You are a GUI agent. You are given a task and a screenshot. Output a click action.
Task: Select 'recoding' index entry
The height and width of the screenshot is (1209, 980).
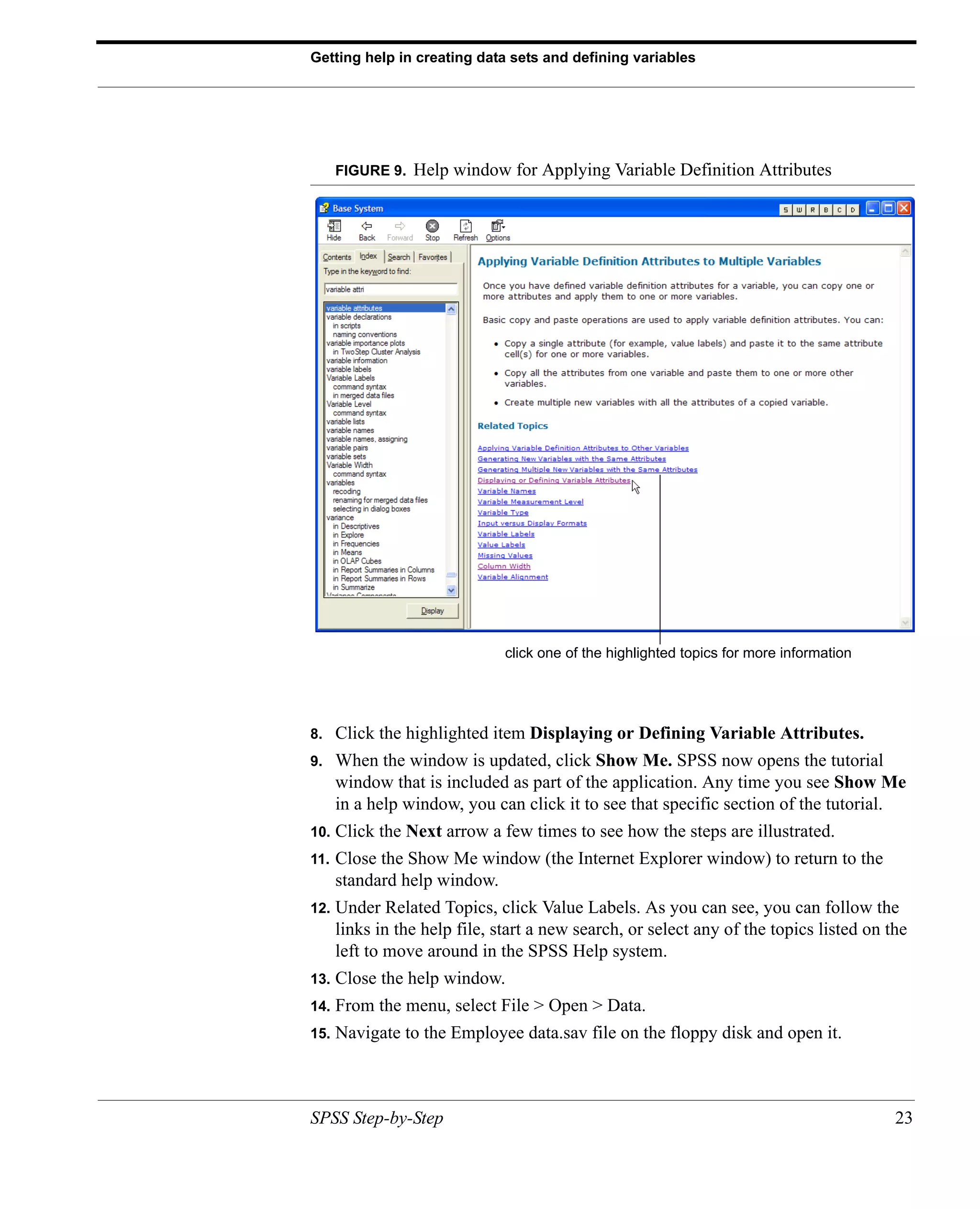(346, 491)
